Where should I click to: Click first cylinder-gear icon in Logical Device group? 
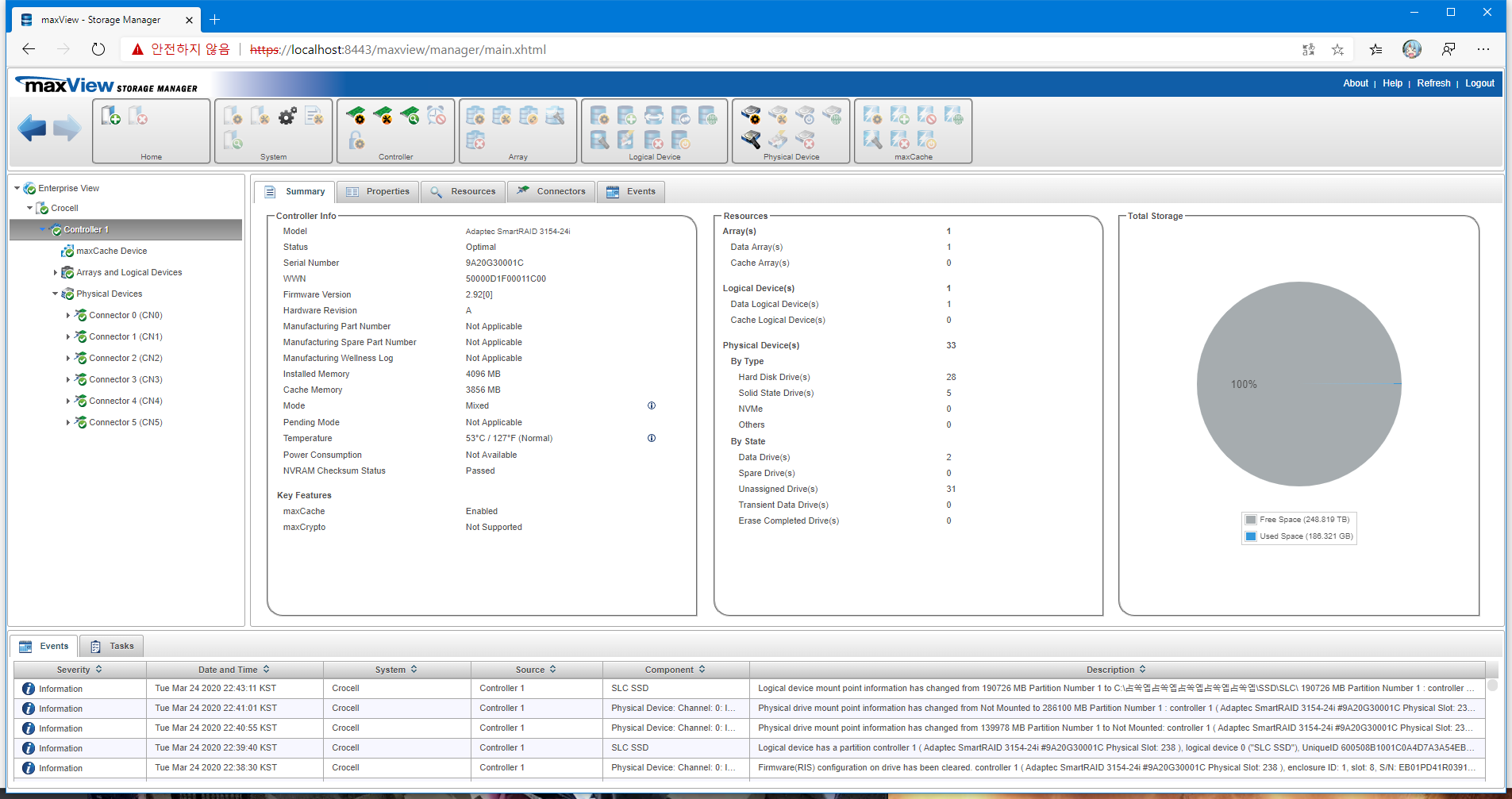coord(599,117)
